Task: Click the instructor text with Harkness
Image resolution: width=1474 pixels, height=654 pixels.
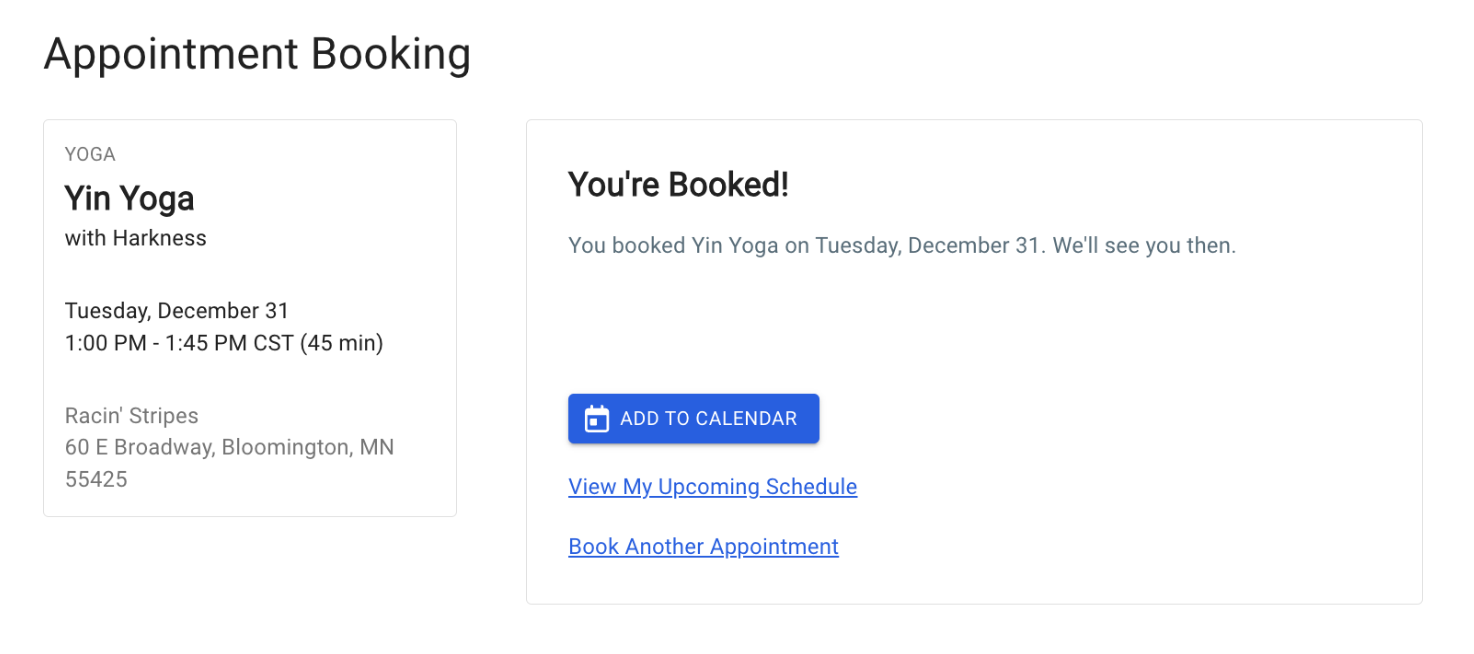Action: [135, 238]
